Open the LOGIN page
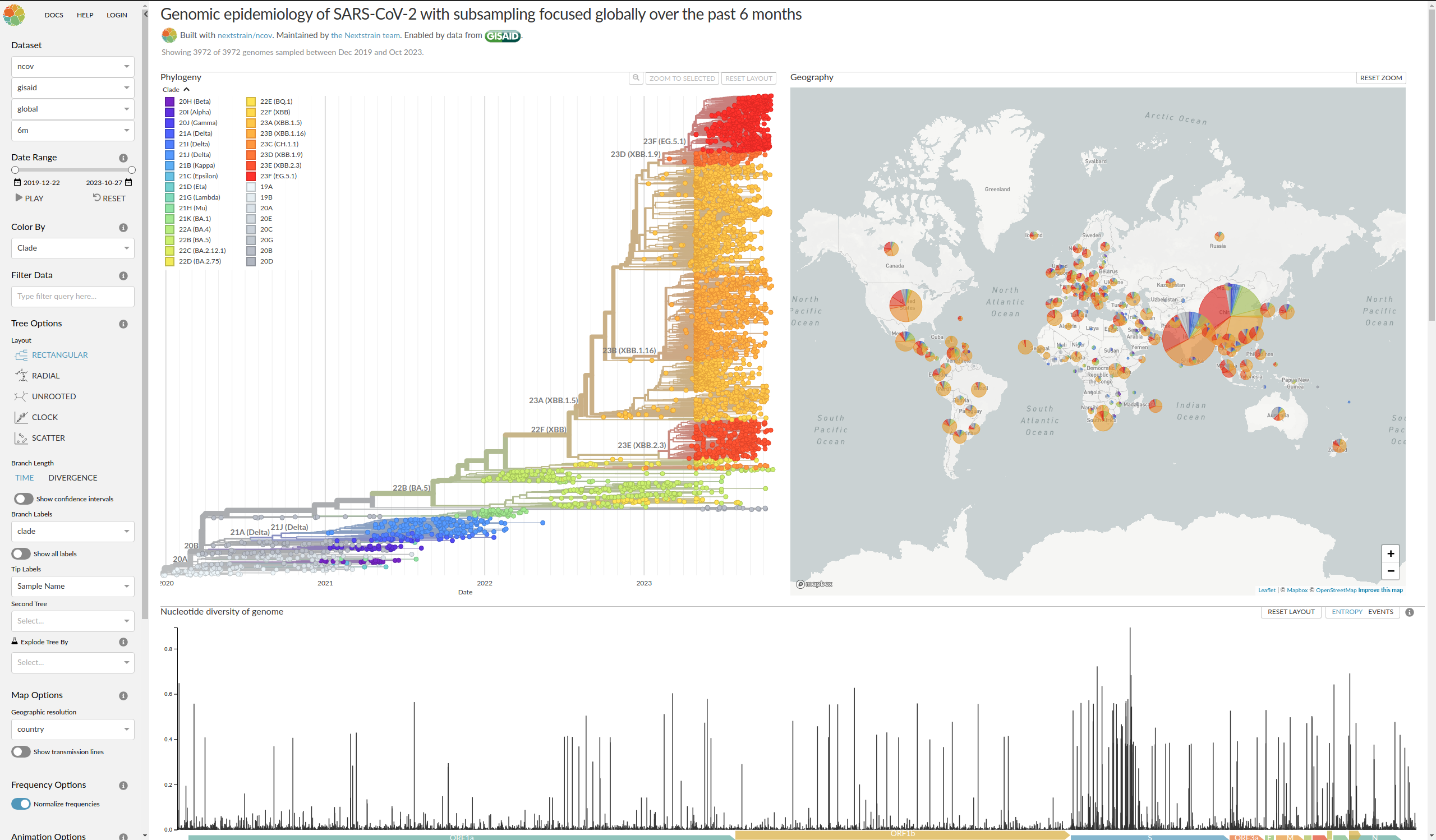 (x=117, y=15)
